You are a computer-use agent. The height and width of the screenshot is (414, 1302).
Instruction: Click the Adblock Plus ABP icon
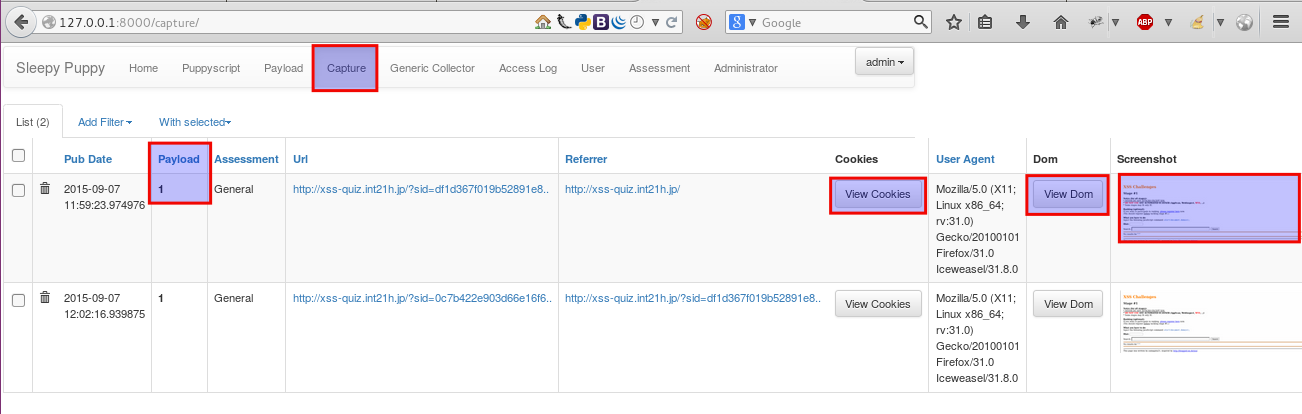(x=1145, y=22)
